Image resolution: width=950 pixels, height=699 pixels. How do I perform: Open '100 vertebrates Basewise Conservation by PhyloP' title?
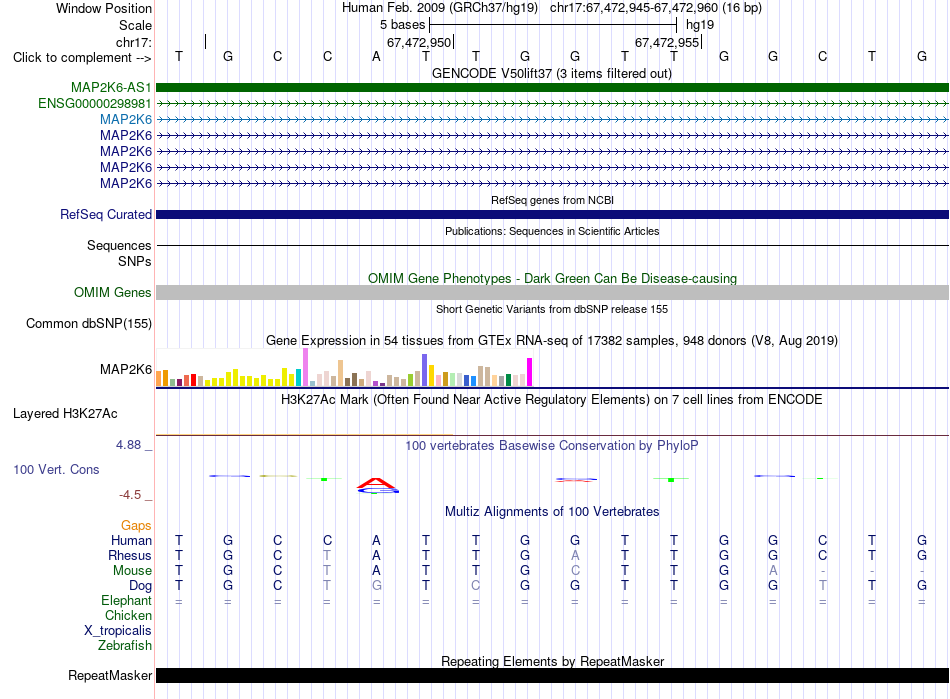pos(551,445)
